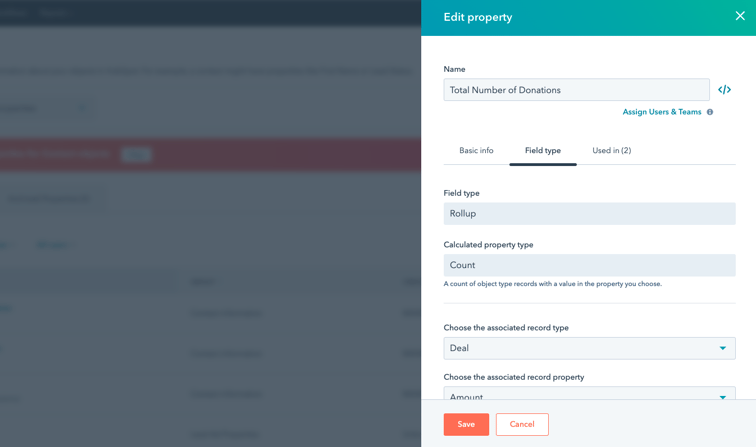Click the blurred table header row
This screenshot has width=756, height=447.
tap(210, 281)
